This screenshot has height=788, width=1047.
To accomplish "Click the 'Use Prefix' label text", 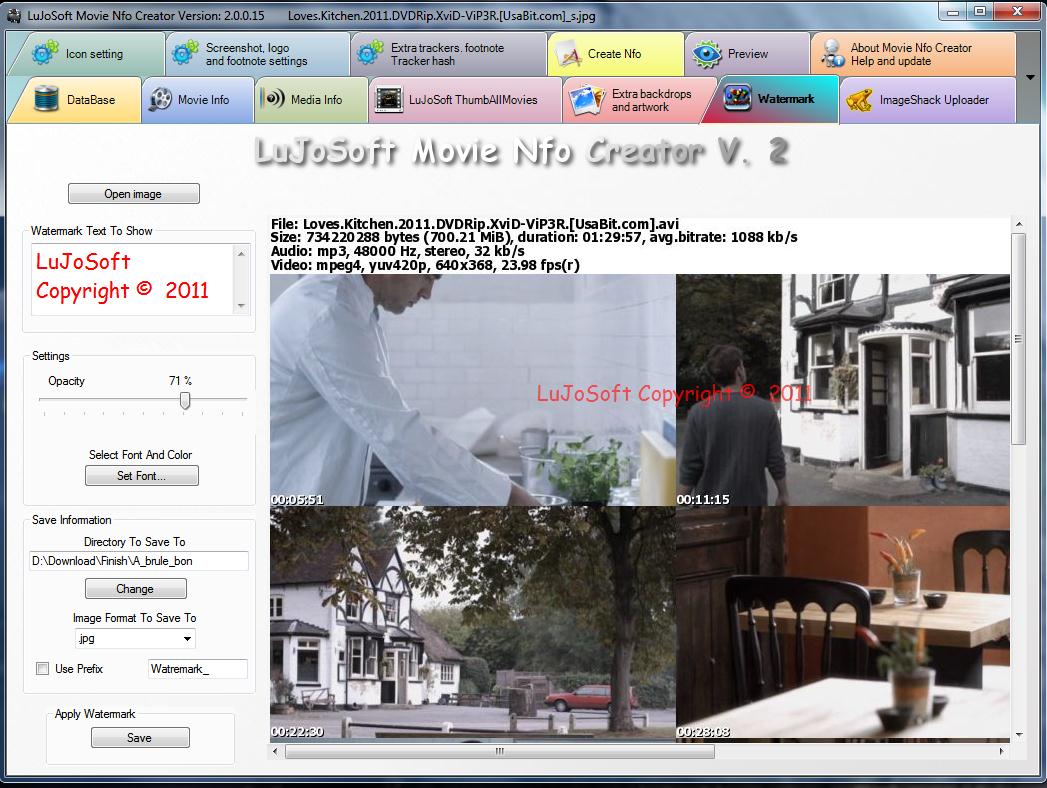I will pos(79,668).
